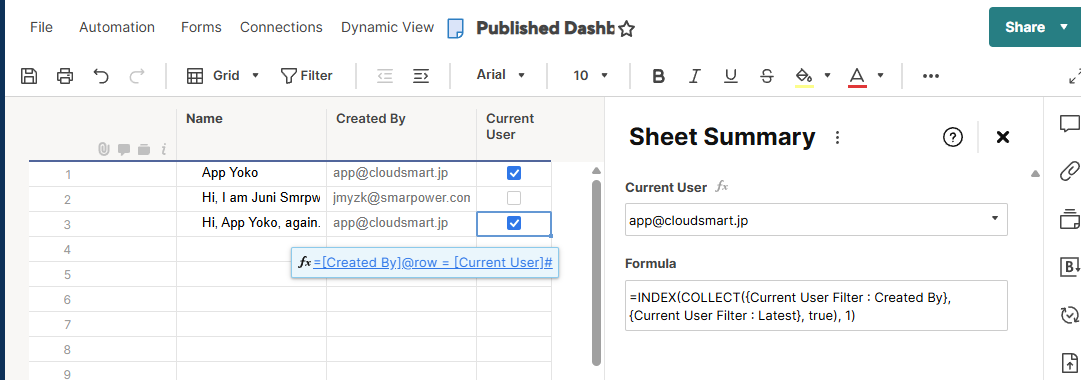1081x380 pixels.
Task: Click scroll-up arrow of sheet grid
Action: coord(597,171)
